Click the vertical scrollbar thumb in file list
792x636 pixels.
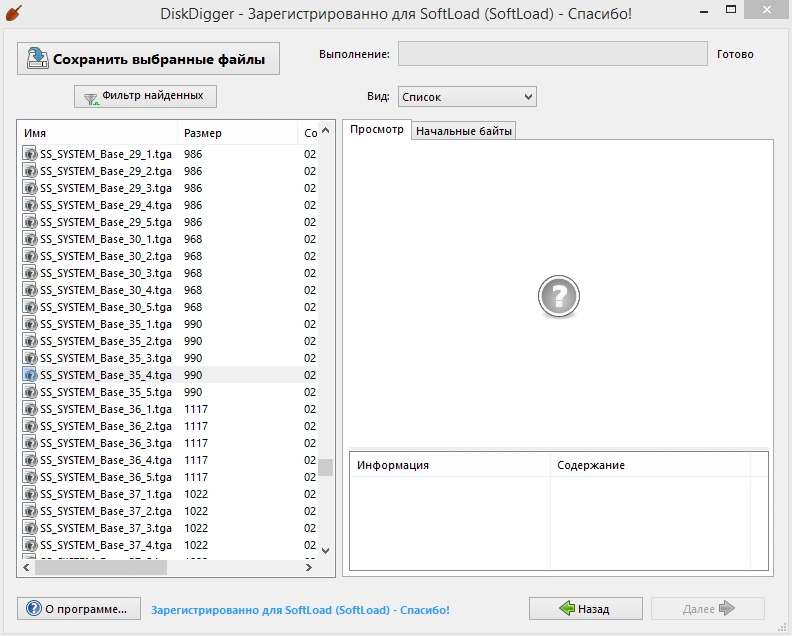tap(326, 467)
